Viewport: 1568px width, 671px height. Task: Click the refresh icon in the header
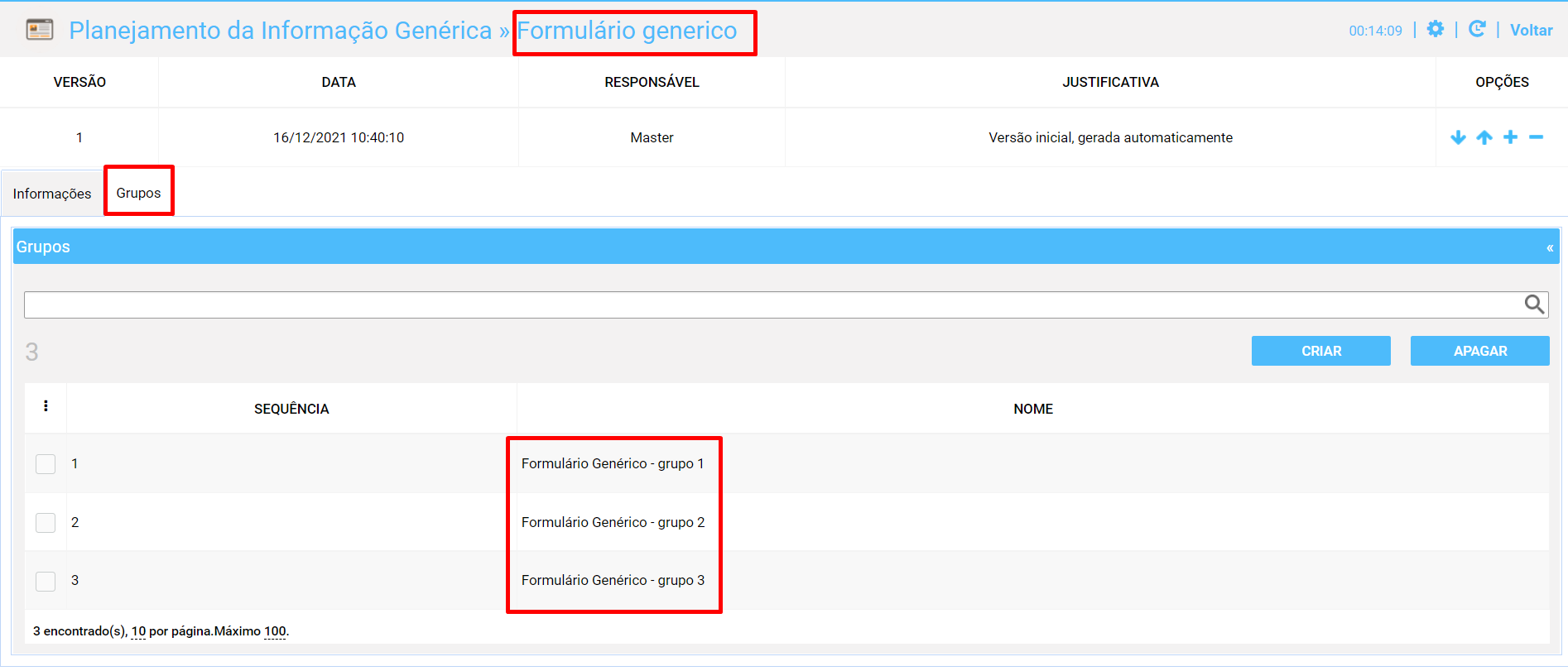tap(1477, 29)
